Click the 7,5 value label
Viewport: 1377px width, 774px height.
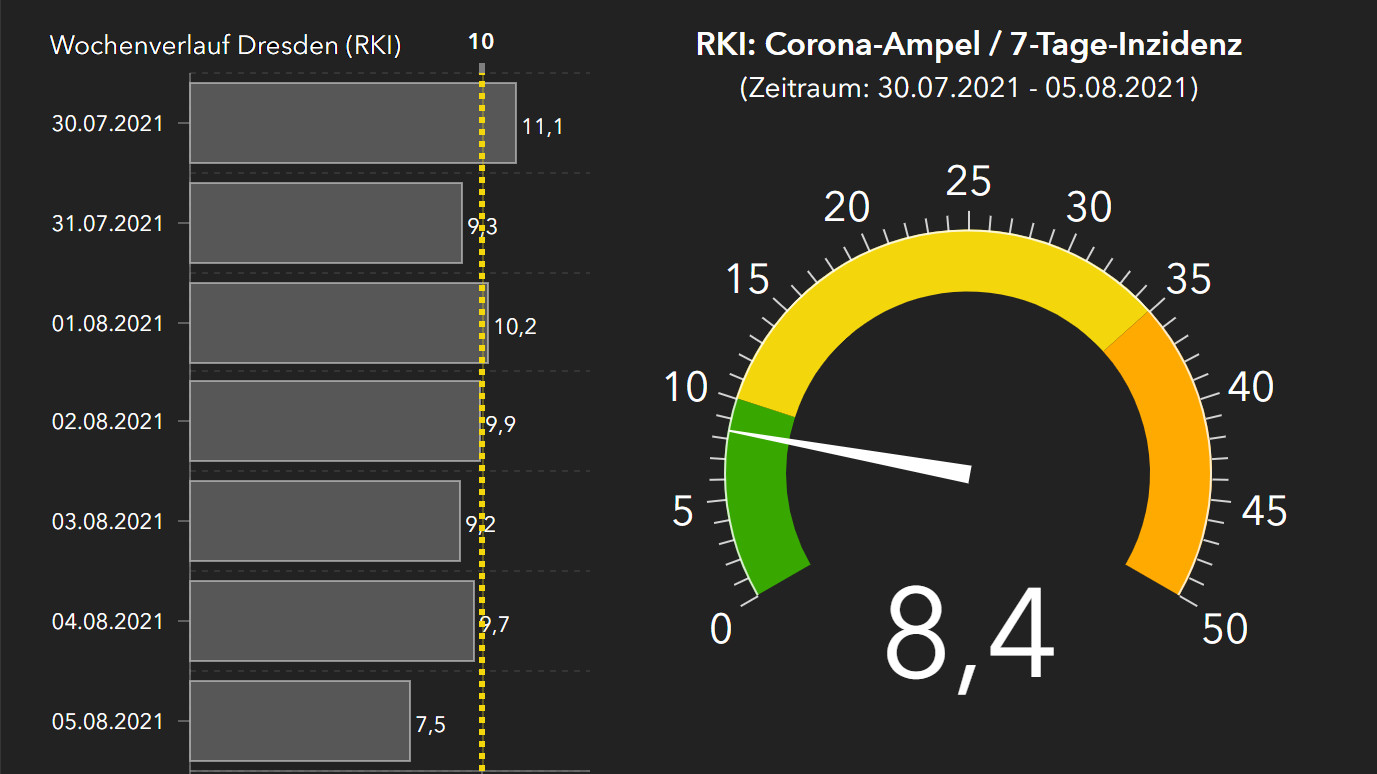[x=430, y=725]
